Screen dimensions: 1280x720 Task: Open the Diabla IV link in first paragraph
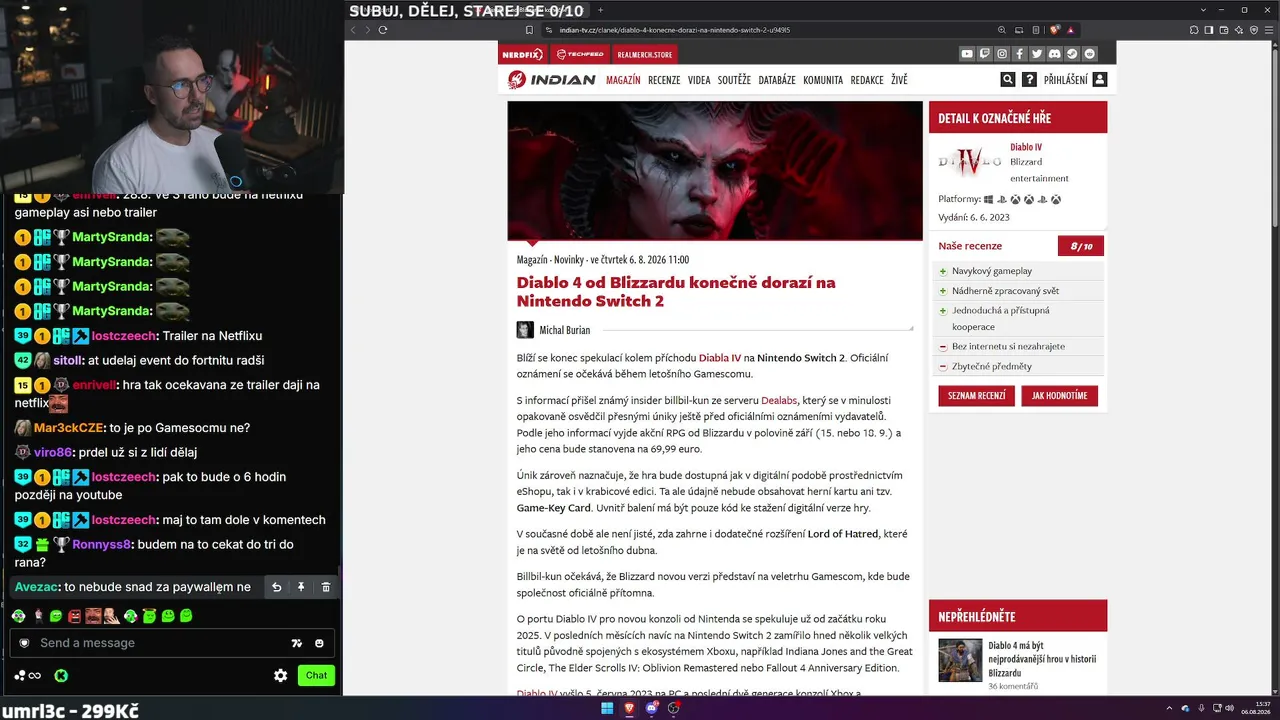point(720,358)
